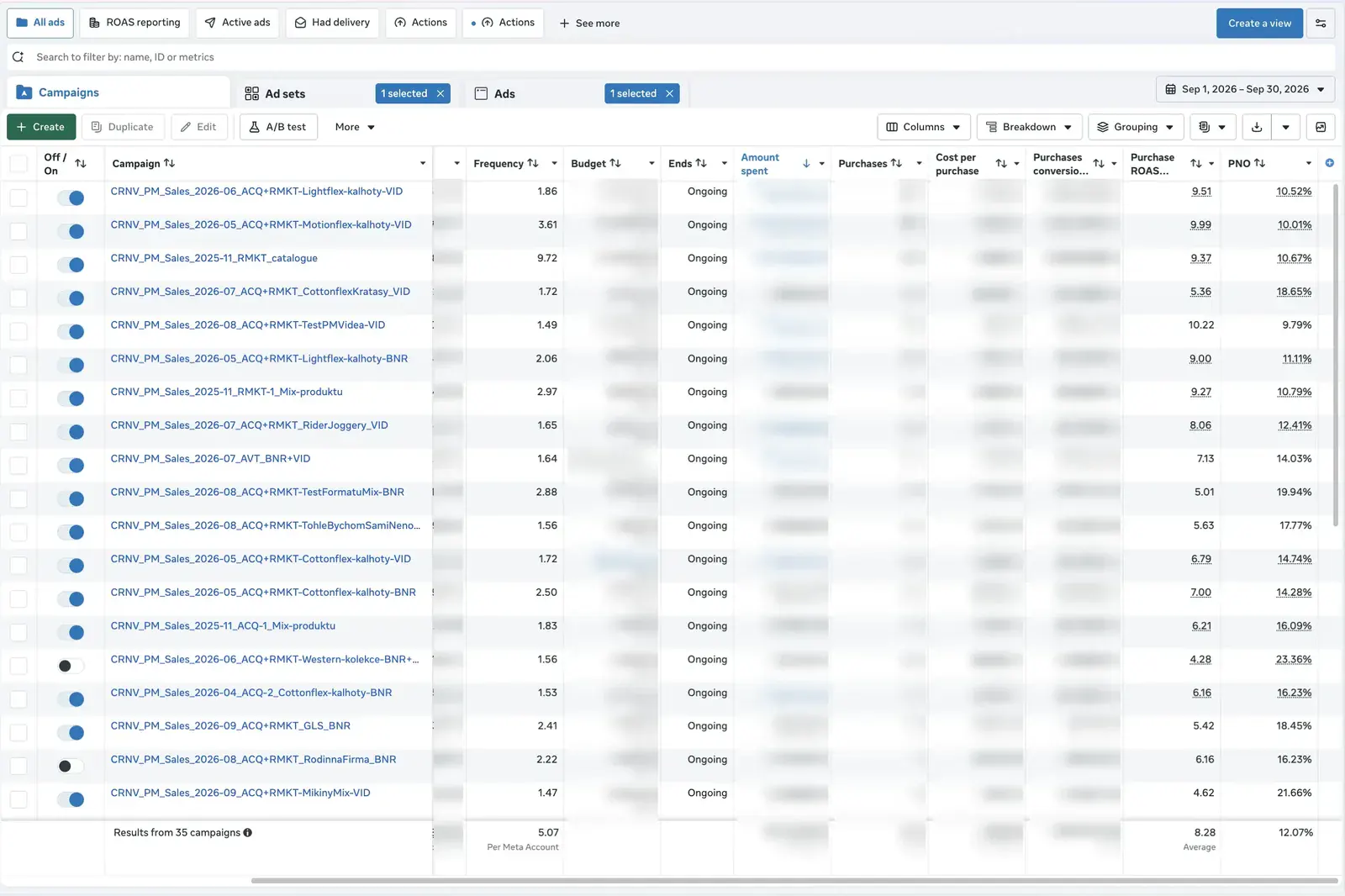Image resolution: width=1345 pixels, height=896 pixels.
Task: Click the green Create button
Action: [x=41, y=127]
